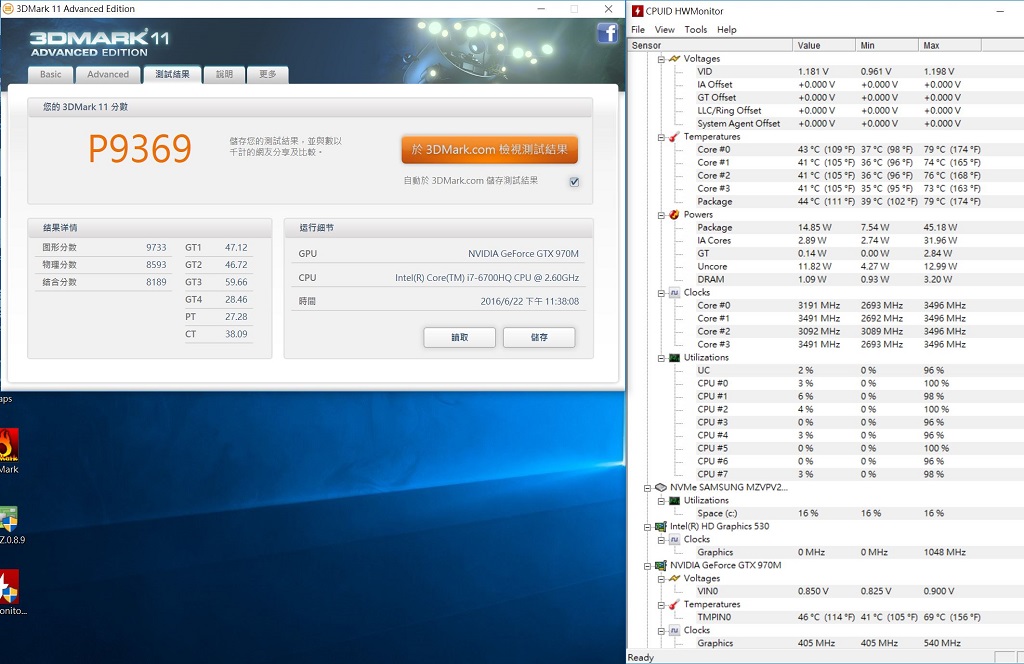Collapse the Powers tree node
Viewport: 1024px width, 664px height.
(x=661, y=215)
